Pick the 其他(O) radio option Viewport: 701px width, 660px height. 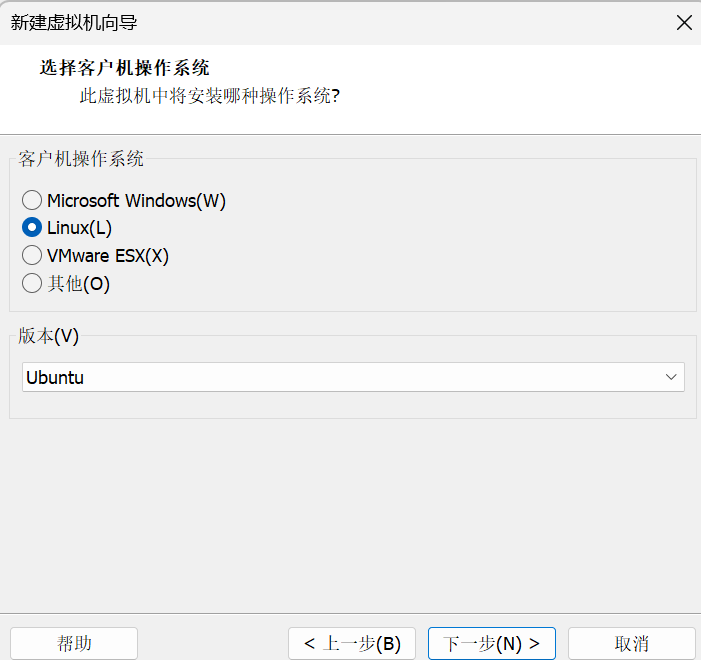pyautogui.click(x=32, y=284)
